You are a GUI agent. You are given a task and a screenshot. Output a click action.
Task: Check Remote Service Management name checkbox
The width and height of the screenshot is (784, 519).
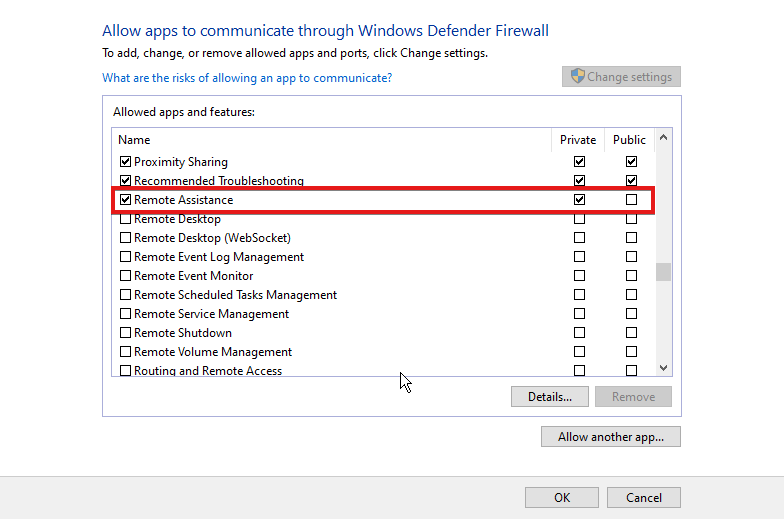point(126,314)
